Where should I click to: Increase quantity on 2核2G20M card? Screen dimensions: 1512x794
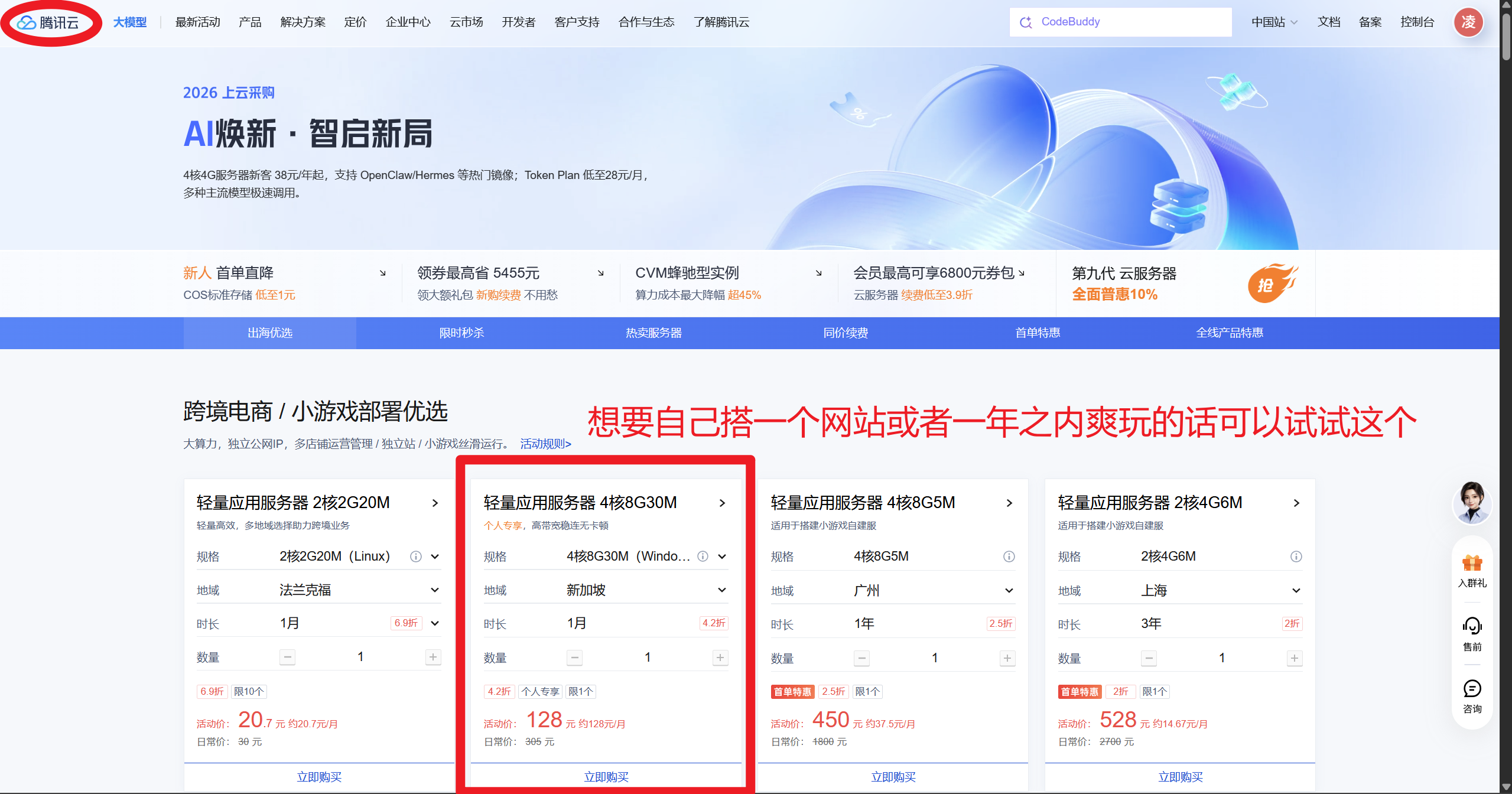point(433,657)
